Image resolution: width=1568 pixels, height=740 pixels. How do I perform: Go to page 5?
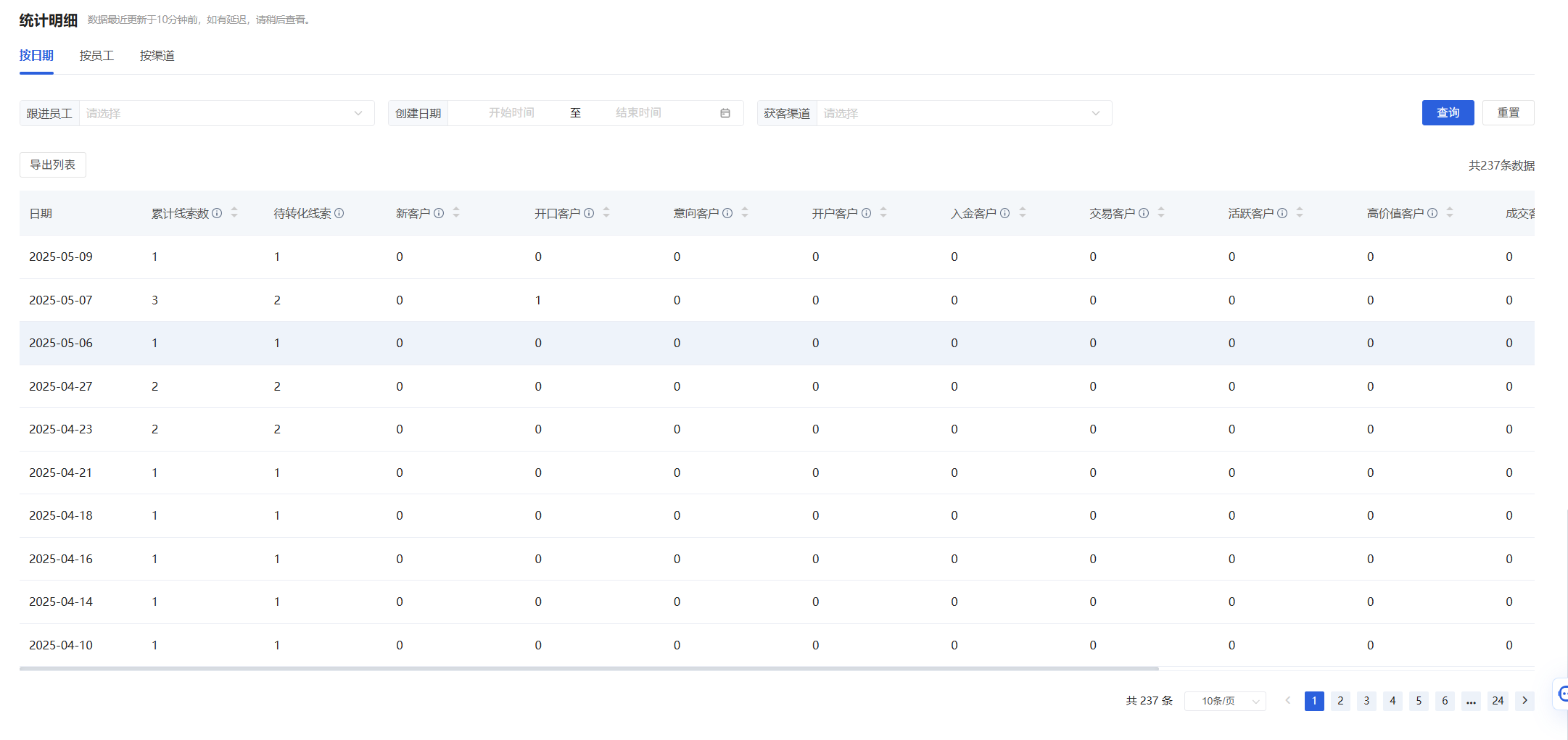tap(1419, 701)
